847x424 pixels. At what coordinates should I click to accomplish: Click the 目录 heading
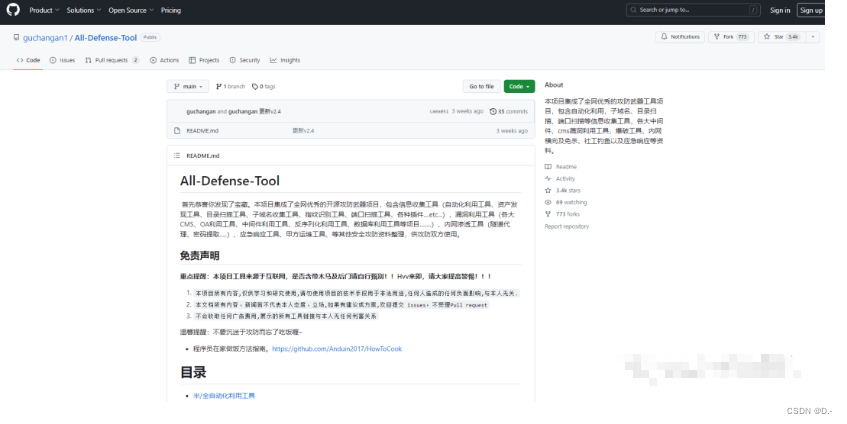[x=193, y=372]
